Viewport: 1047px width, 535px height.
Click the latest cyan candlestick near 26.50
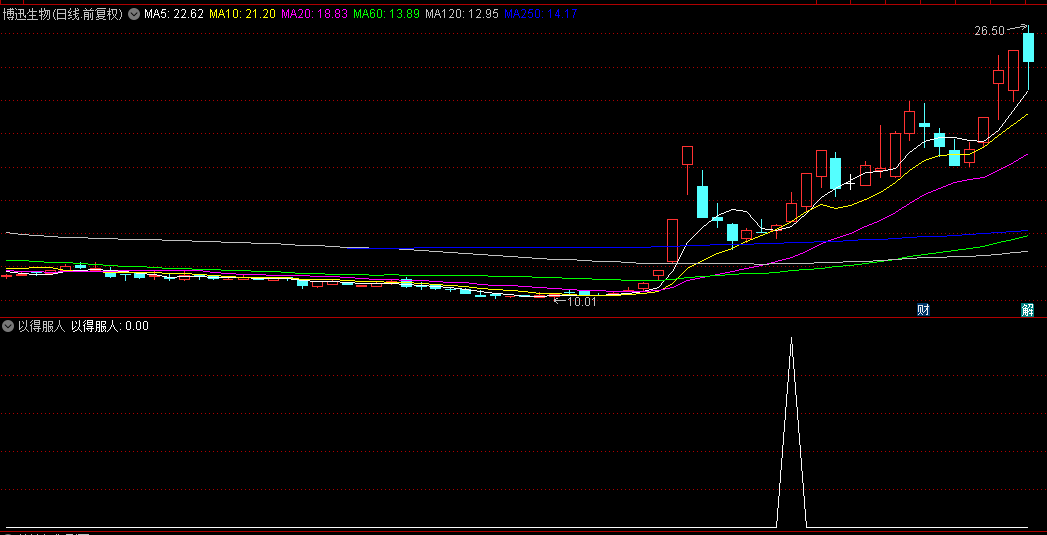1028,47
